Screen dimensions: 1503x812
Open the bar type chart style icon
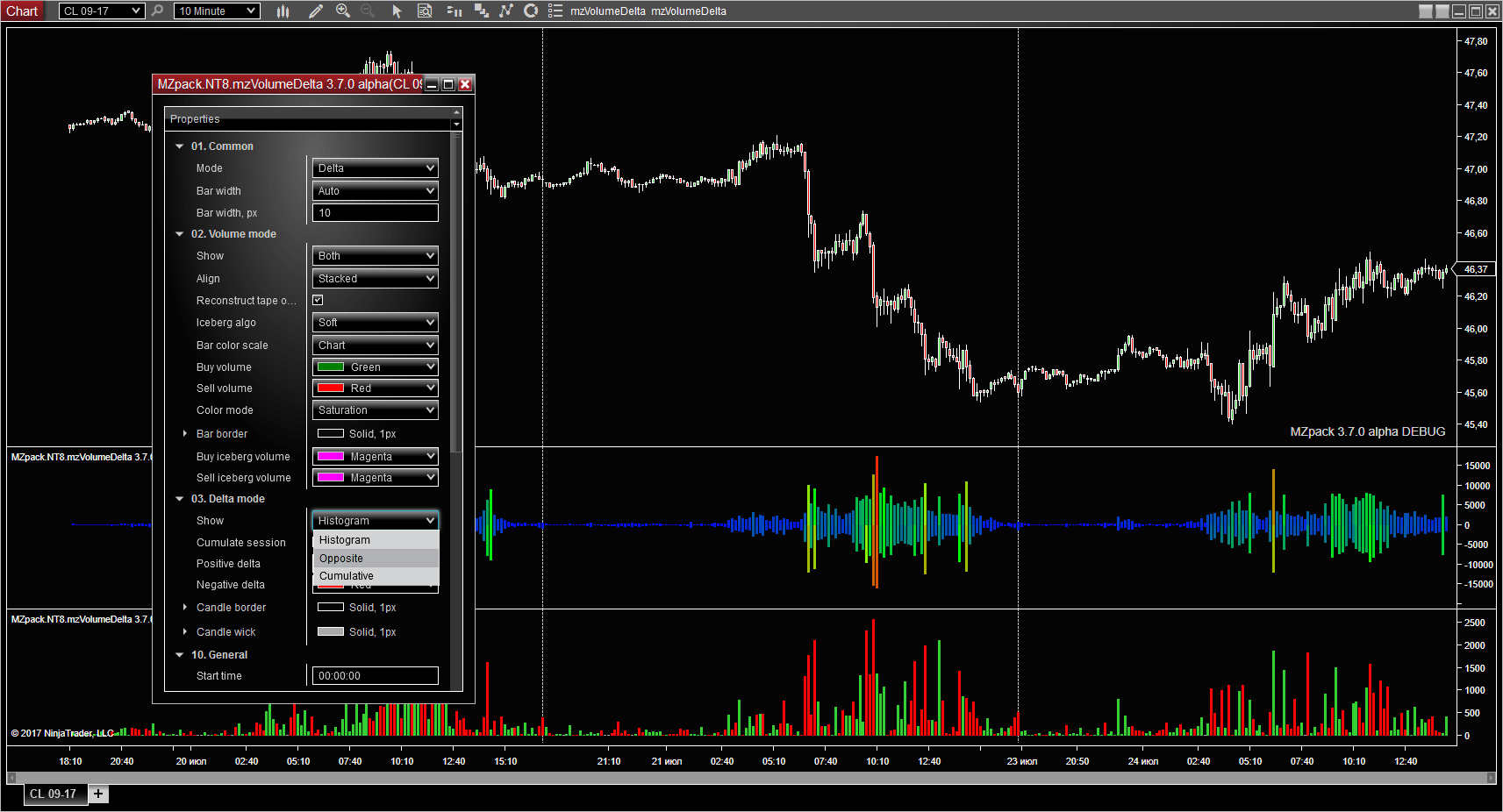[x=283, y=11]
